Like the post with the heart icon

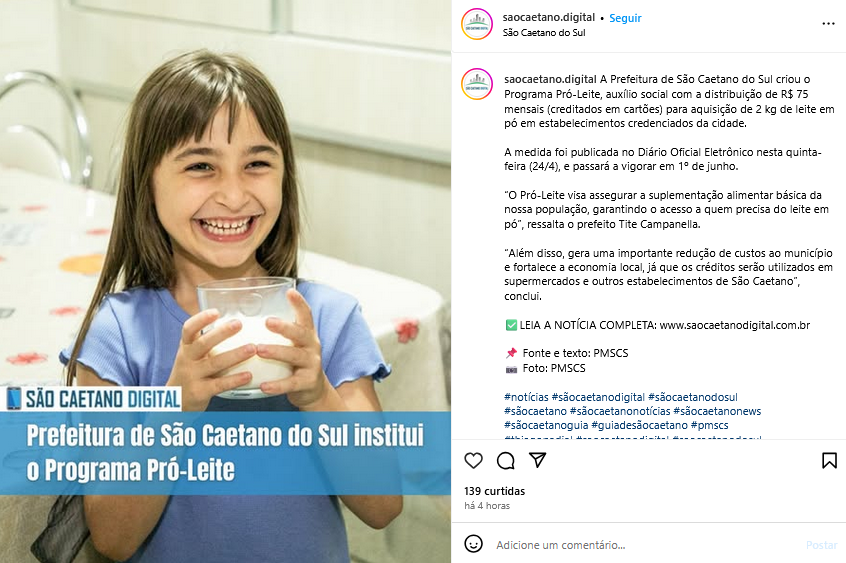(473, 460)
